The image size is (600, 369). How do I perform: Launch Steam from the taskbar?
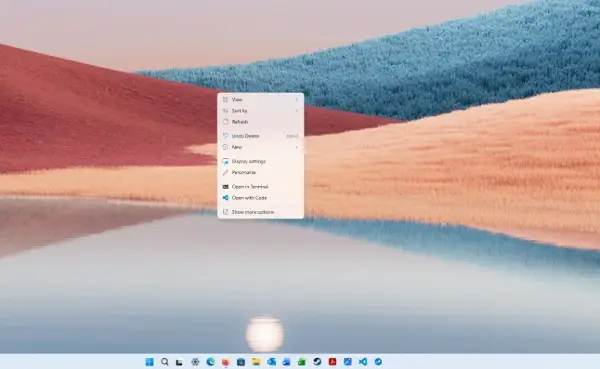point(317,362)
